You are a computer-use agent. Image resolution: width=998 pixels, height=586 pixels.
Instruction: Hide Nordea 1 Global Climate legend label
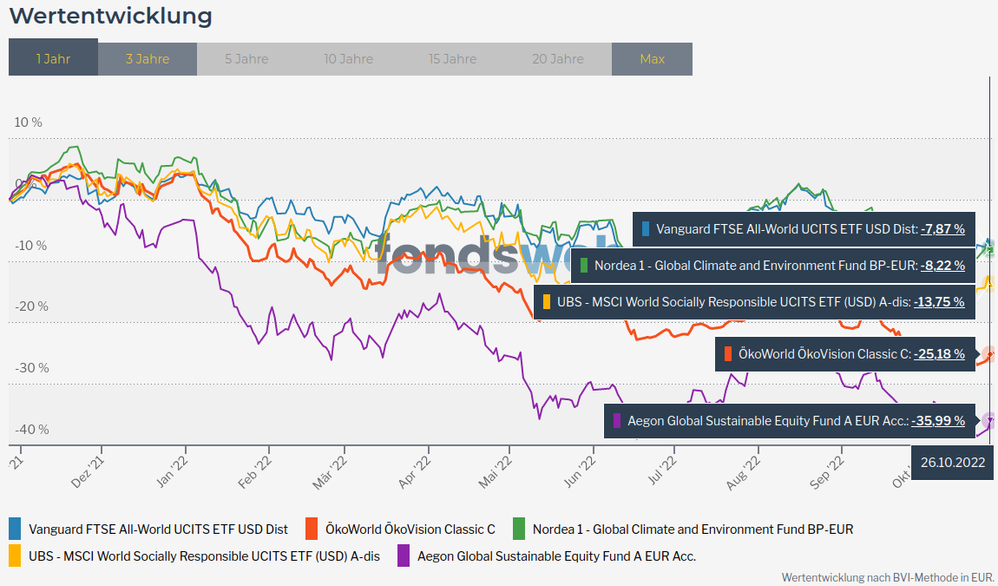[x=692, y=529]
